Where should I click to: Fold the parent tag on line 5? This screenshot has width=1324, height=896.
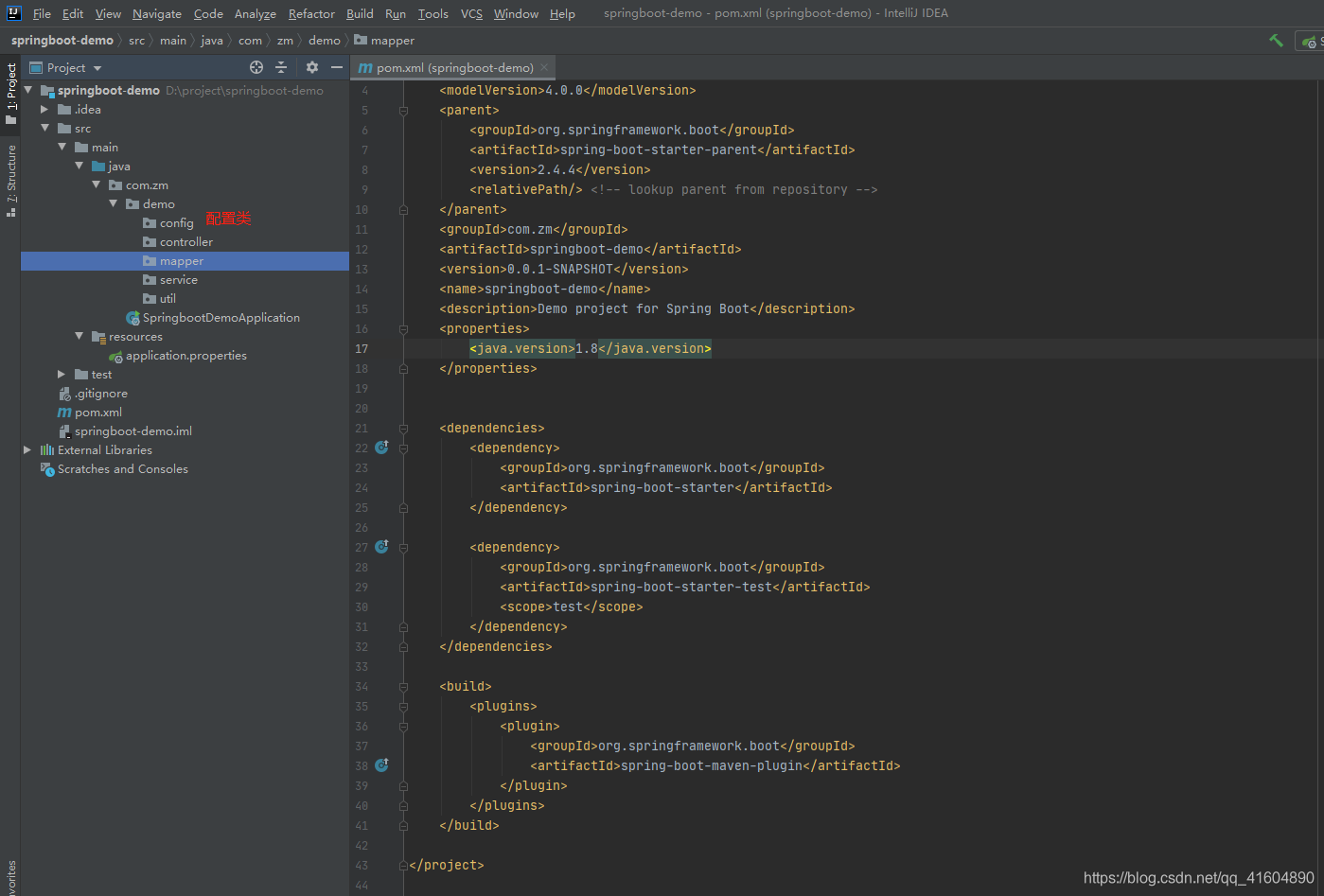[403, 111]
